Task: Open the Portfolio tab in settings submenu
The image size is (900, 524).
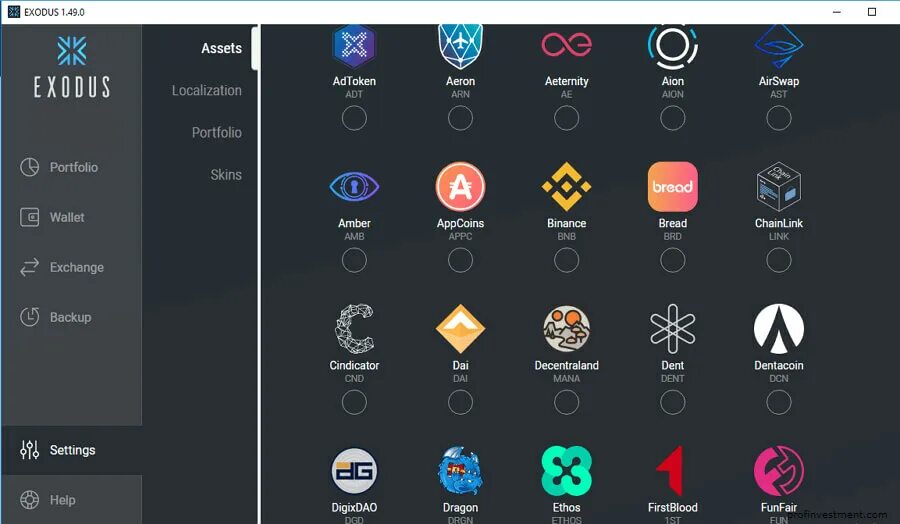Action: tap(216, 133)
